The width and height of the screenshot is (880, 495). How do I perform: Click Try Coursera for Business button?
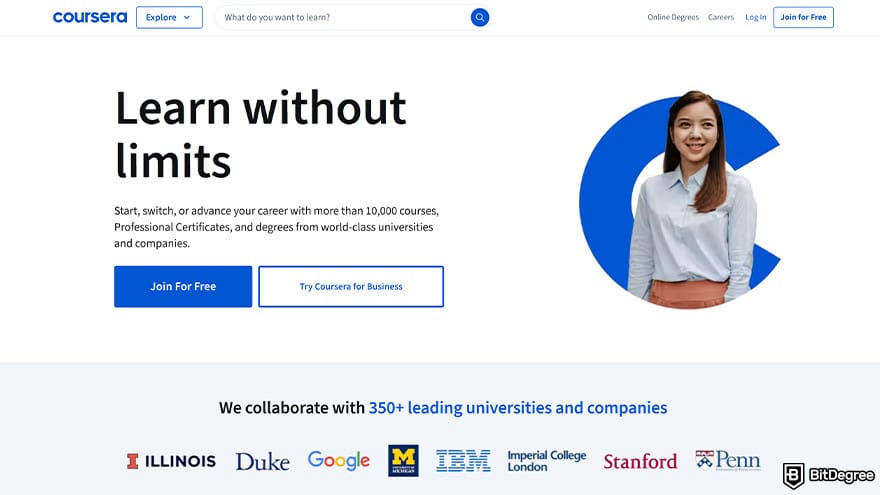tap(351, 286)
